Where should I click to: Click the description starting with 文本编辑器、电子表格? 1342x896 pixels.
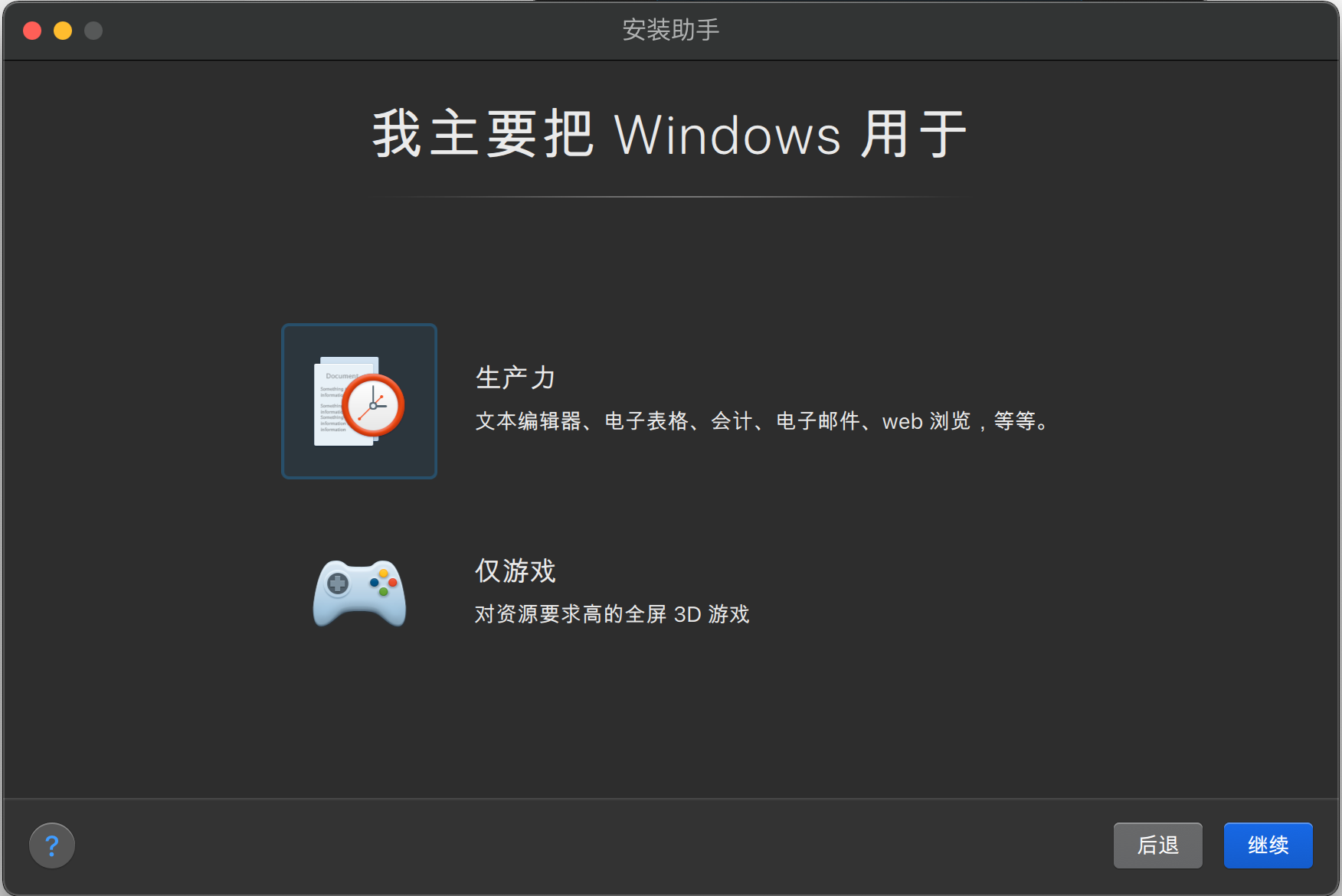pyautogui.click(x=764, y=421)
